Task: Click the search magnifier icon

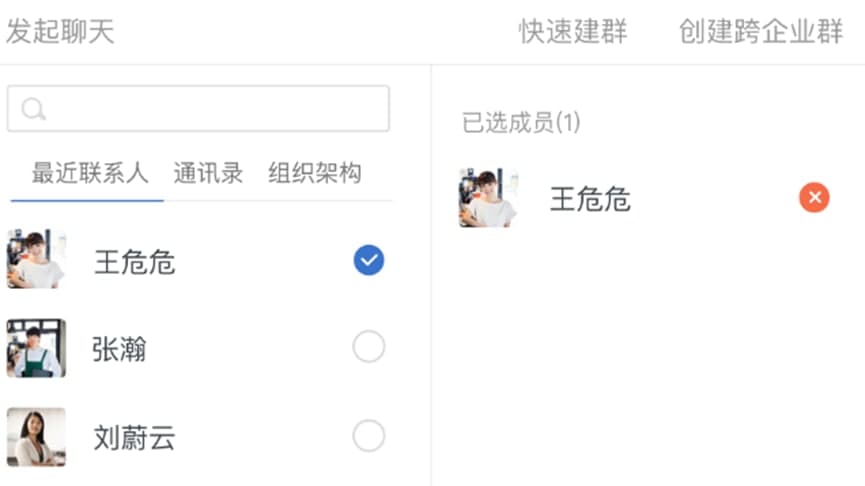Action: [33, 109]
